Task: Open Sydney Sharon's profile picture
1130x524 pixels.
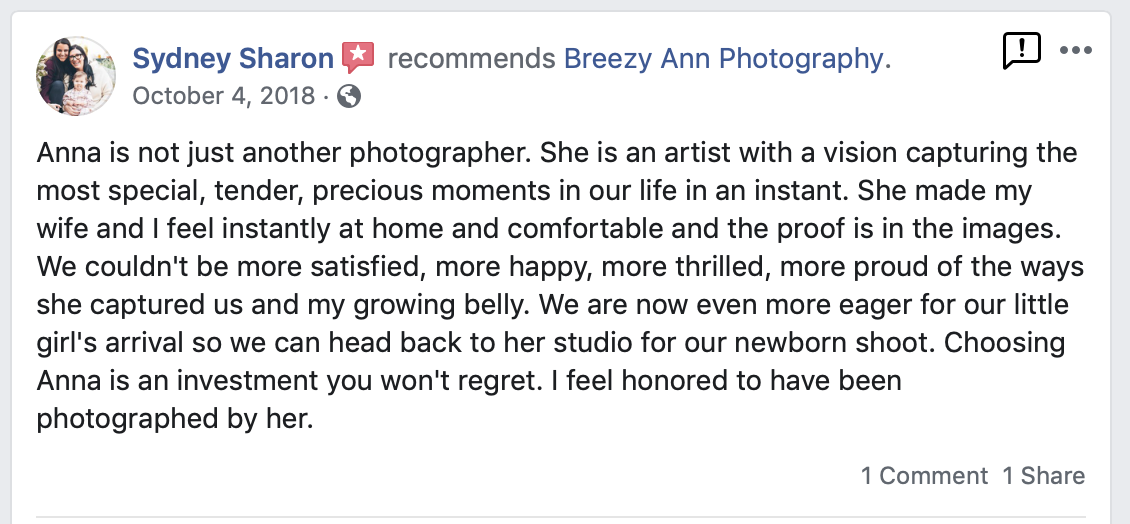Action: [76, 76]
